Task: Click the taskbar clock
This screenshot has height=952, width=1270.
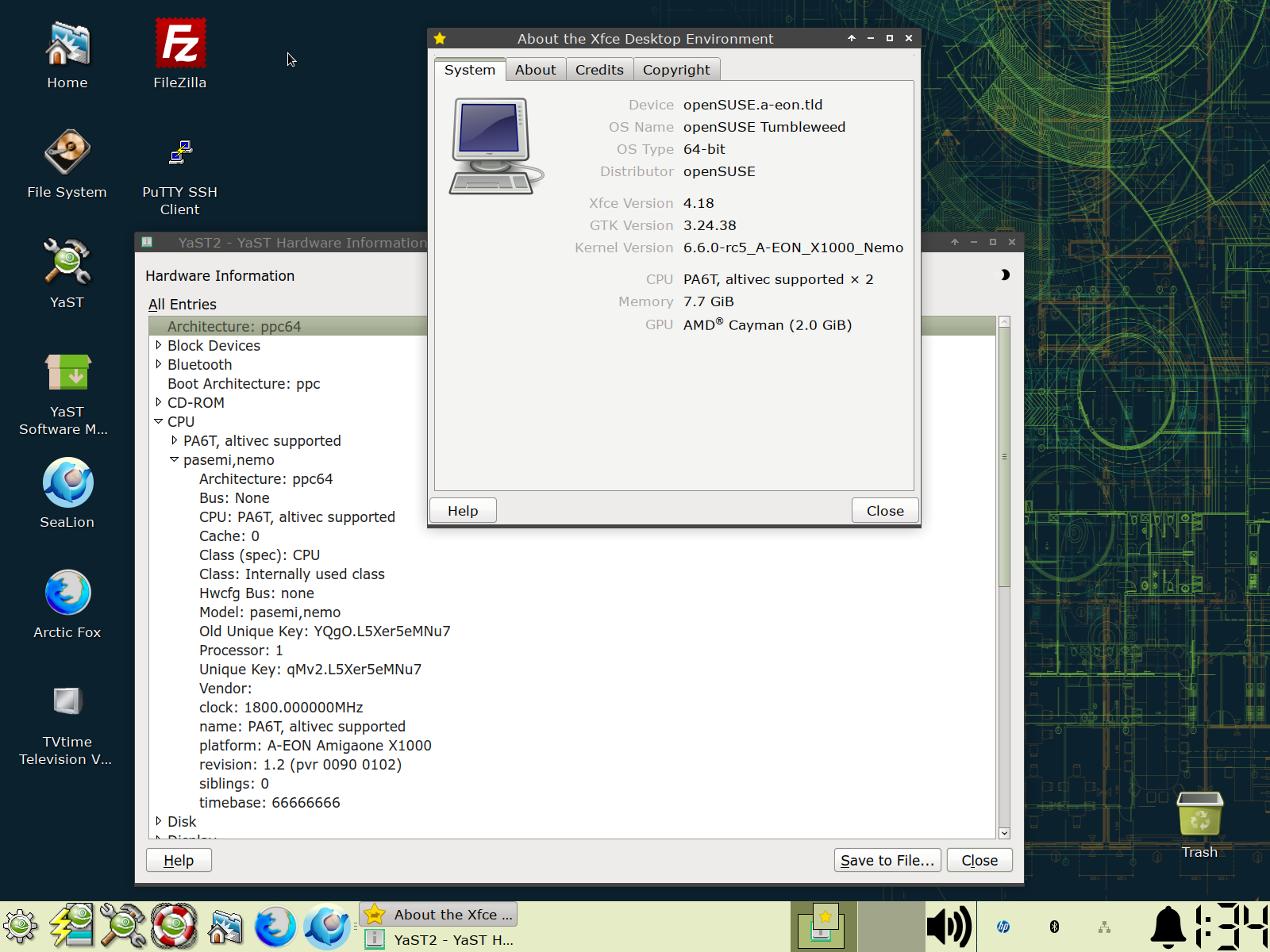Action: click(x=1231, y=926)
